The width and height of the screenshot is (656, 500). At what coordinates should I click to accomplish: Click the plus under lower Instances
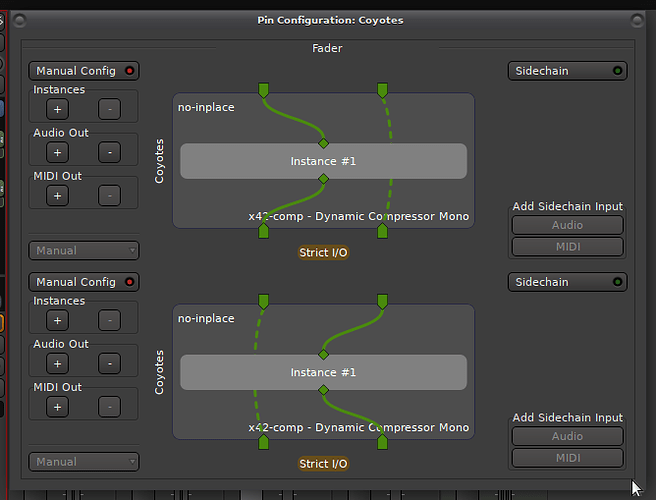point(58,320)
